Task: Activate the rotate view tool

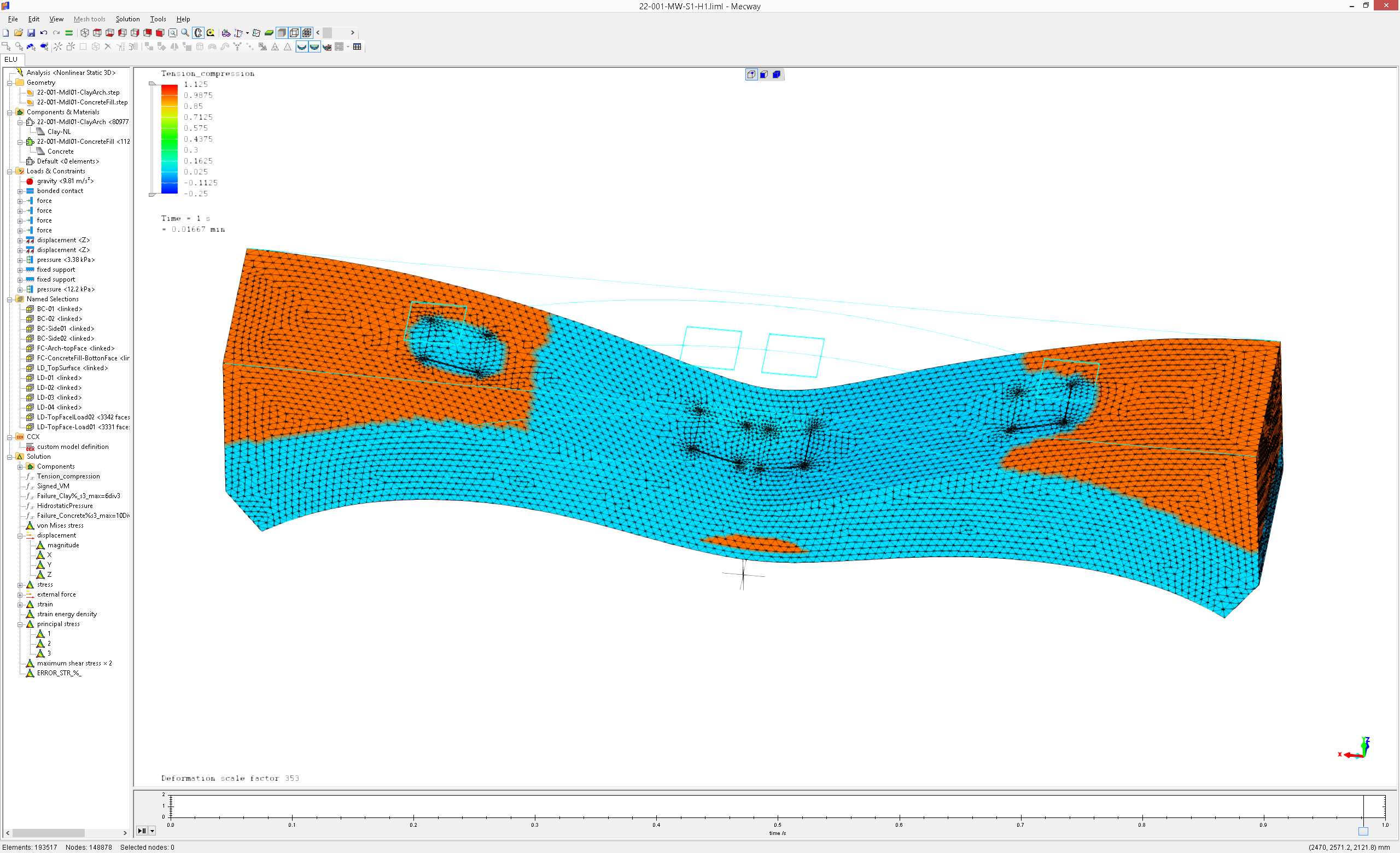Action: tap(198, 33)
